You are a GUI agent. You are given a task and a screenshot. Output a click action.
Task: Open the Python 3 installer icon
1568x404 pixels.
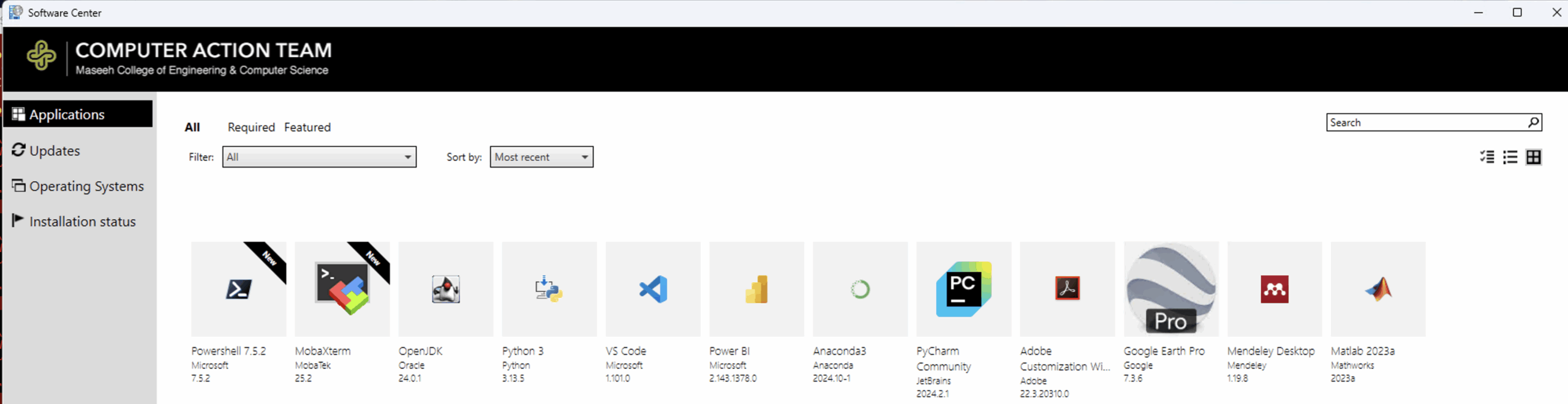pos(549,289)
